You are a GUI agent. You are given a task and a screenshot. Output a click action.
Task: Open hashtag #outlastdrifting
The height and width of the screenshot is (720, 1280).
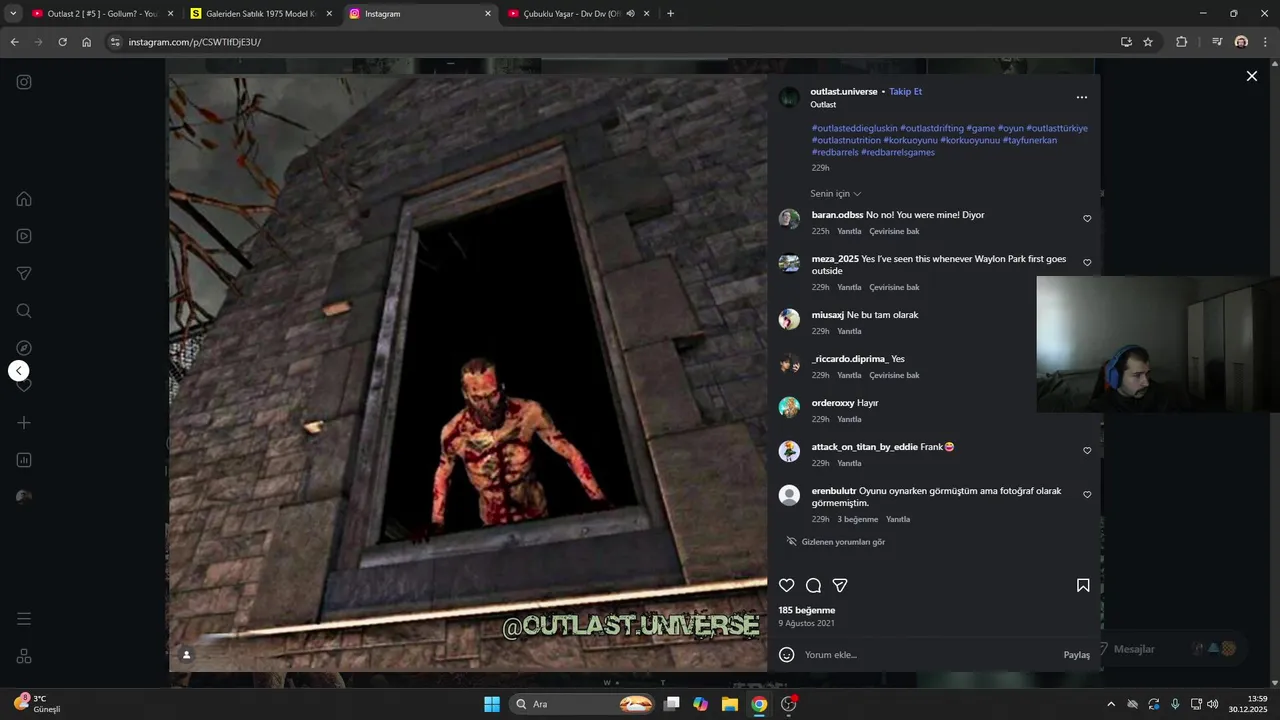pyautogui.click(x=932, y=129)
